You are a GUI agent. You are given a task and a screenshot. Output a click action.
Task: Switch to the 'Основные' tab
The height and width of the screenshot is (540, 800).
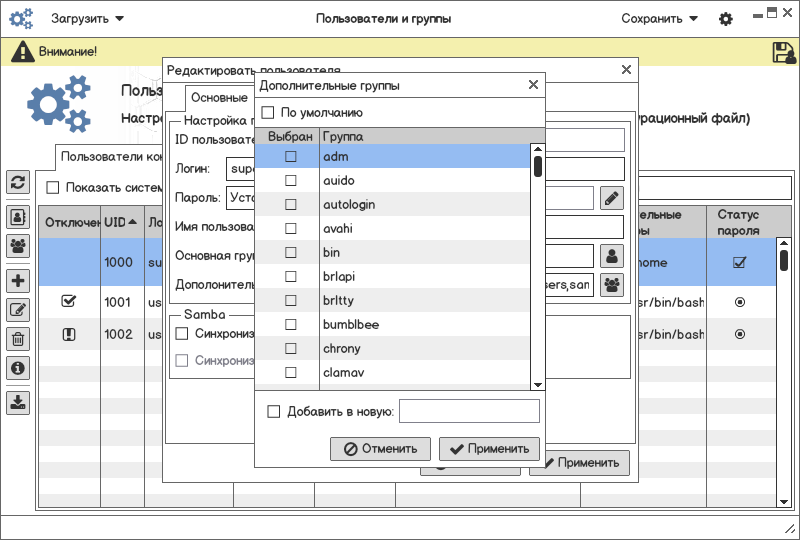(219, 98)
